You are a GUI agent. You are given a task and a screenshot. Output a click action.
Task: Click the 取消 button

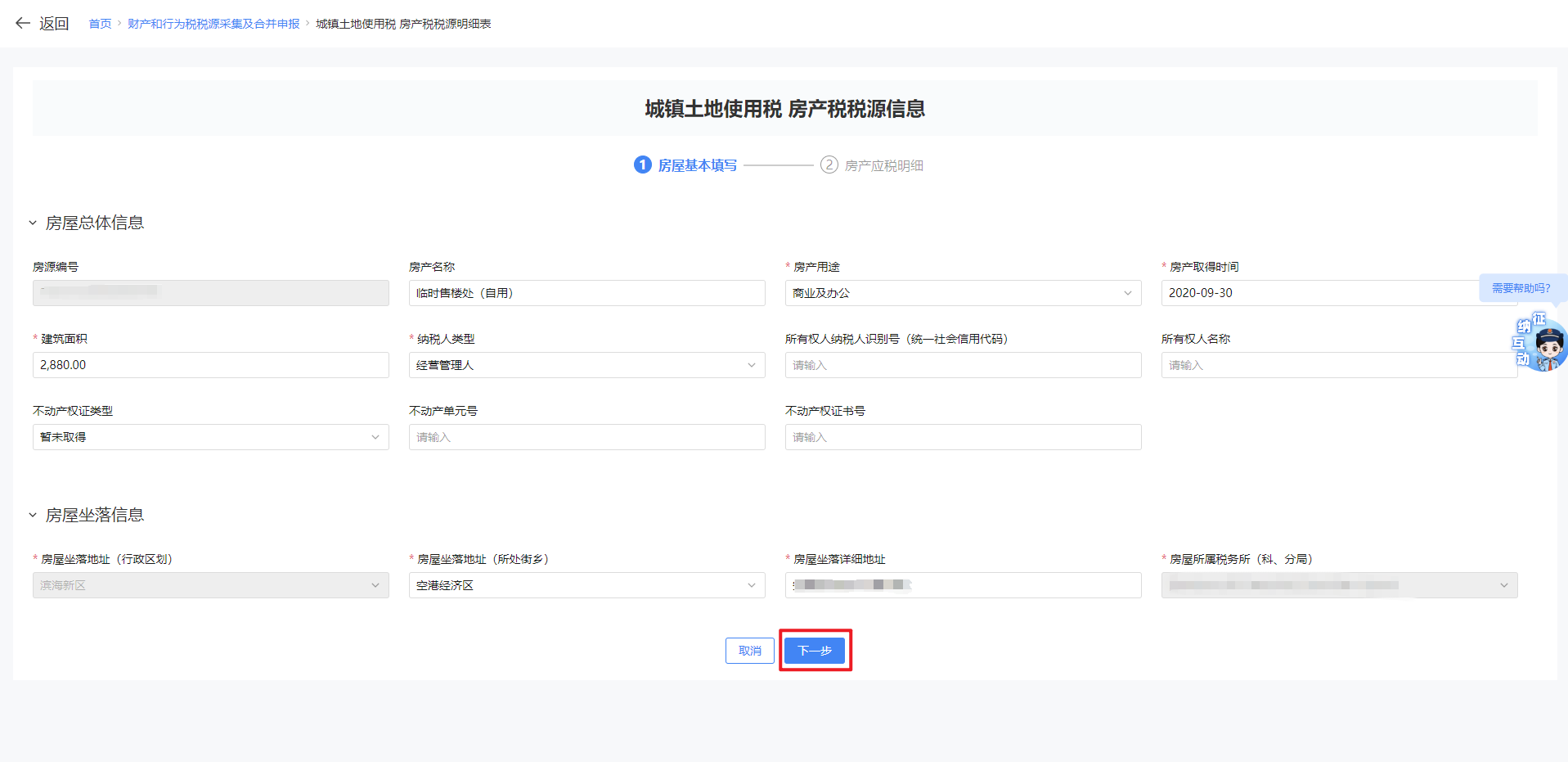pyautogui.click(x=749, y=651)
